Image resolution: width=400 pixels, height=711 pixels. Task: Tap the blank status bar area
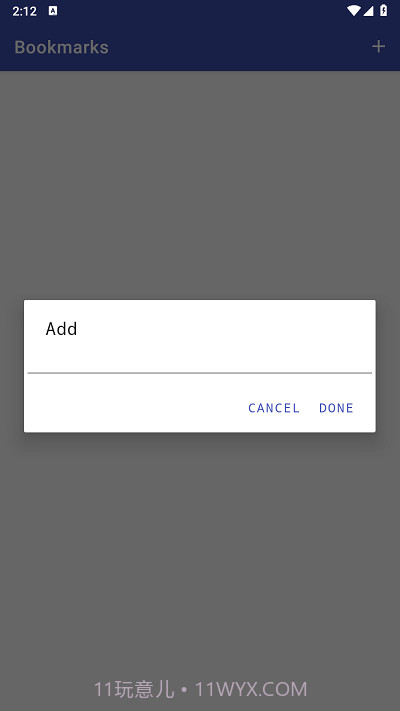click(x=200, y=11)
